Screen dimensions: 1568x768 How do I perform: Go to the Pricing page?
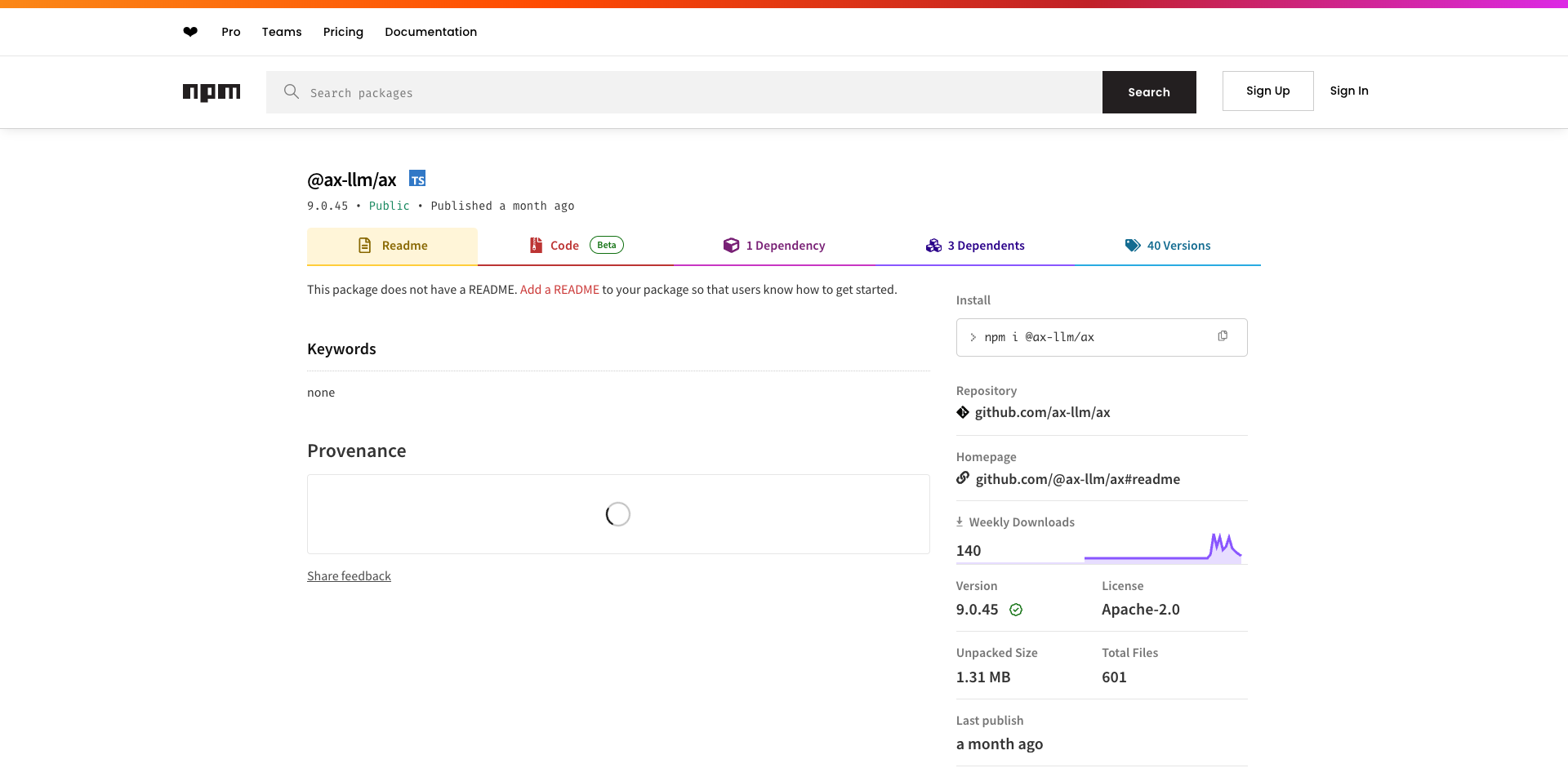pos(343,32)
